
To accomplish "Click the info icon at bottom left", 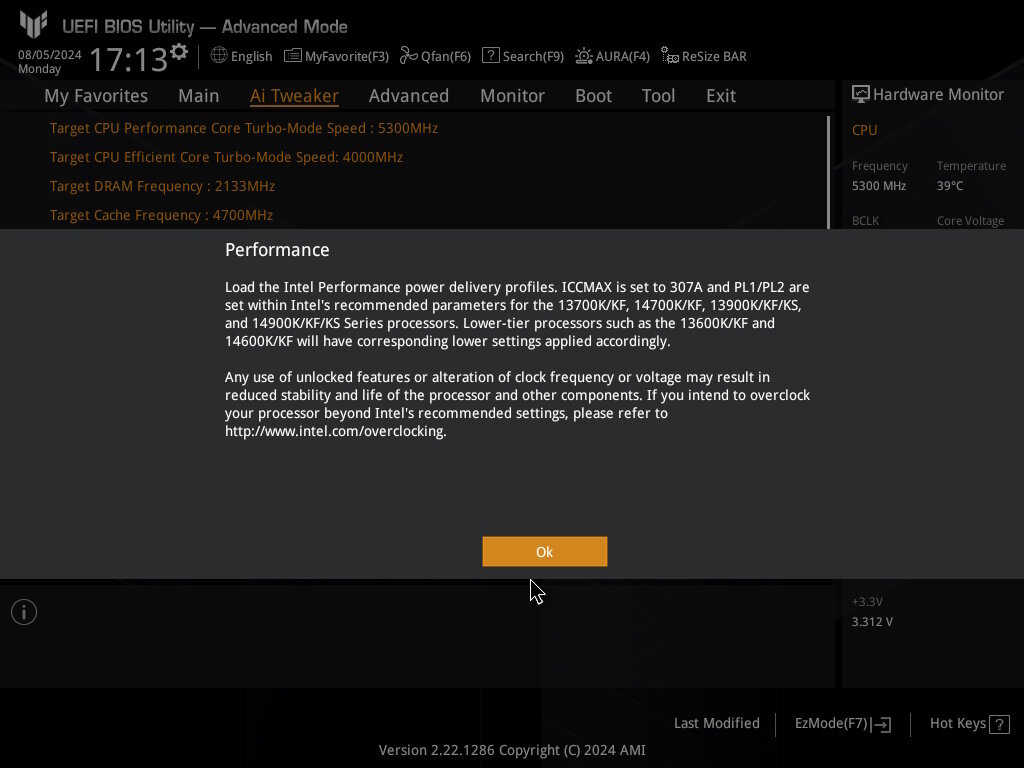I will point(24,612).
